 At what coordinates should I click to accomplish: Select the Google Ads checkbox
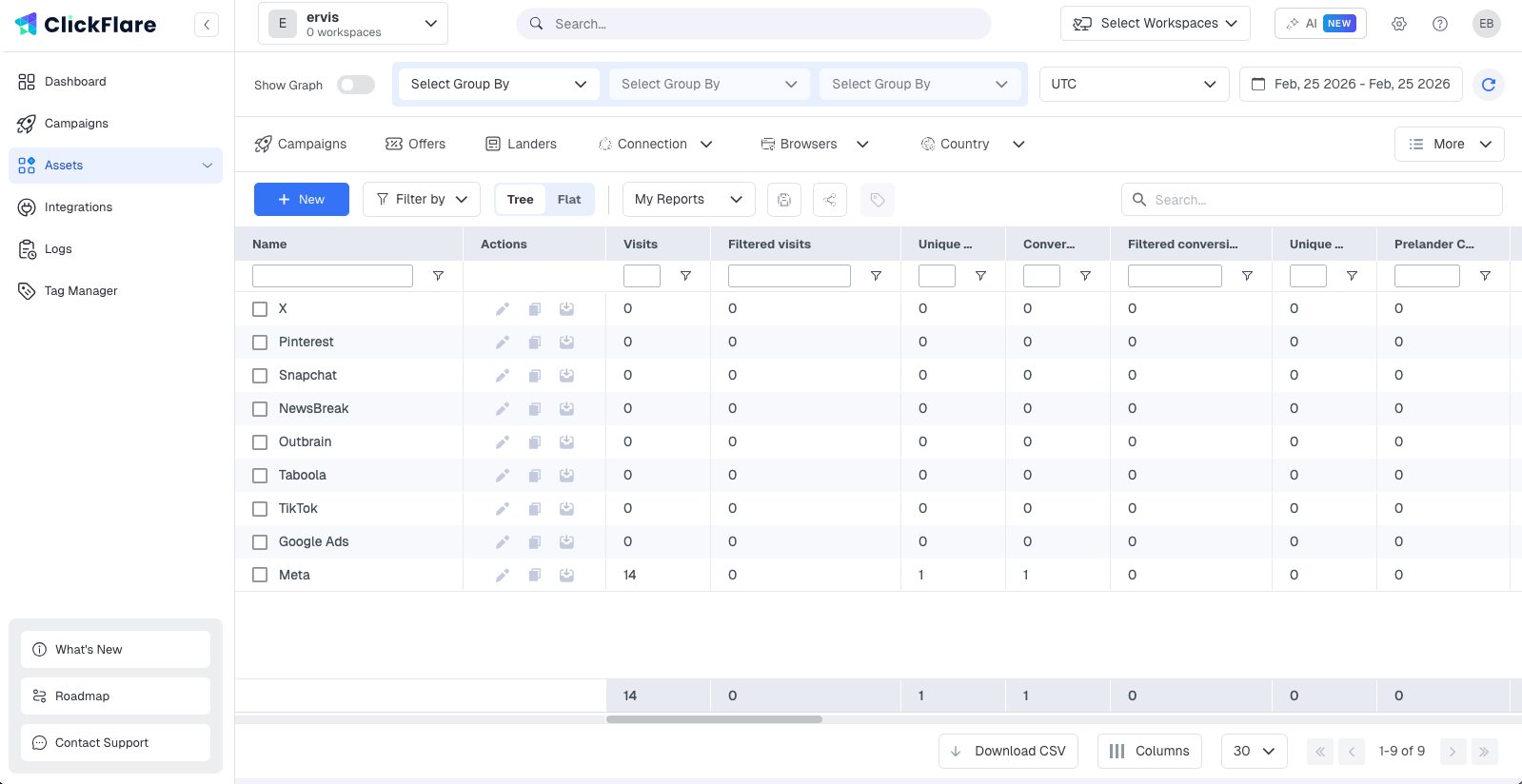[260, 542]
